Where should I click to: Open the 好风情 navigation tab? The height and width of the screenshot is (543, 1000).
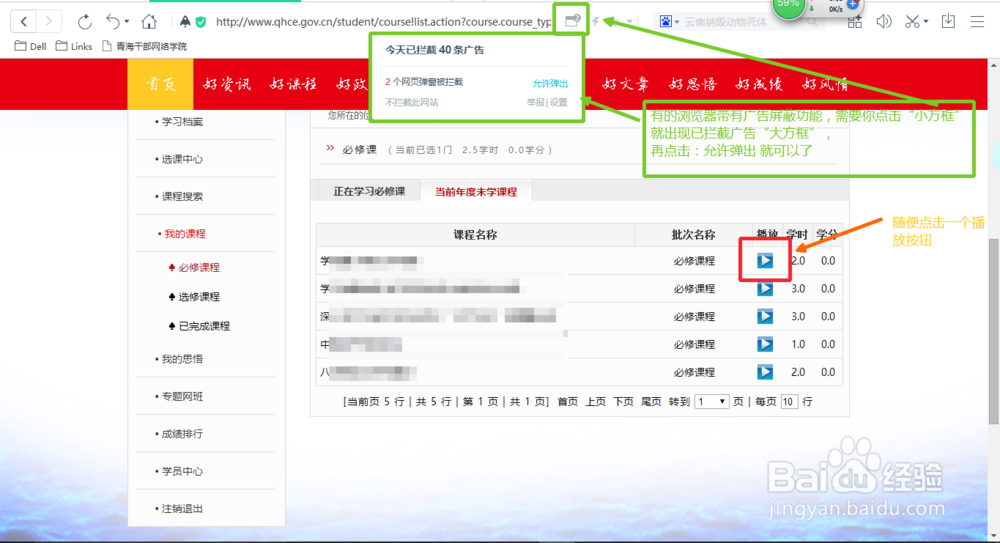[x=826, y=84]
